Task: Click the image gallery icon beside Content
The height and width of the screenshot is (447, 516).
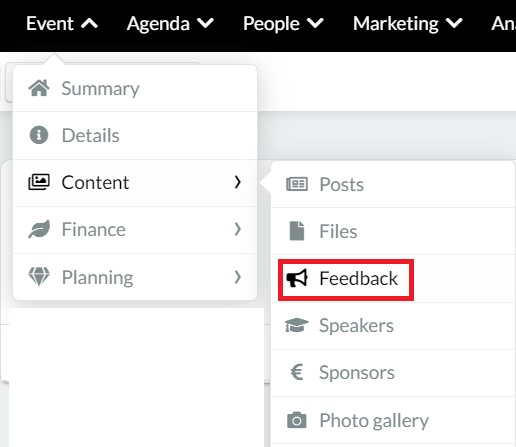Action: coord(39,182)
